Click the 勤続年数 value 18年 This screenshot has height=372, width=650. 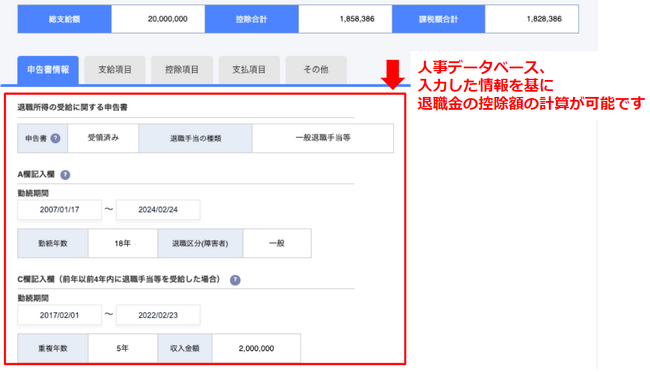123,243
